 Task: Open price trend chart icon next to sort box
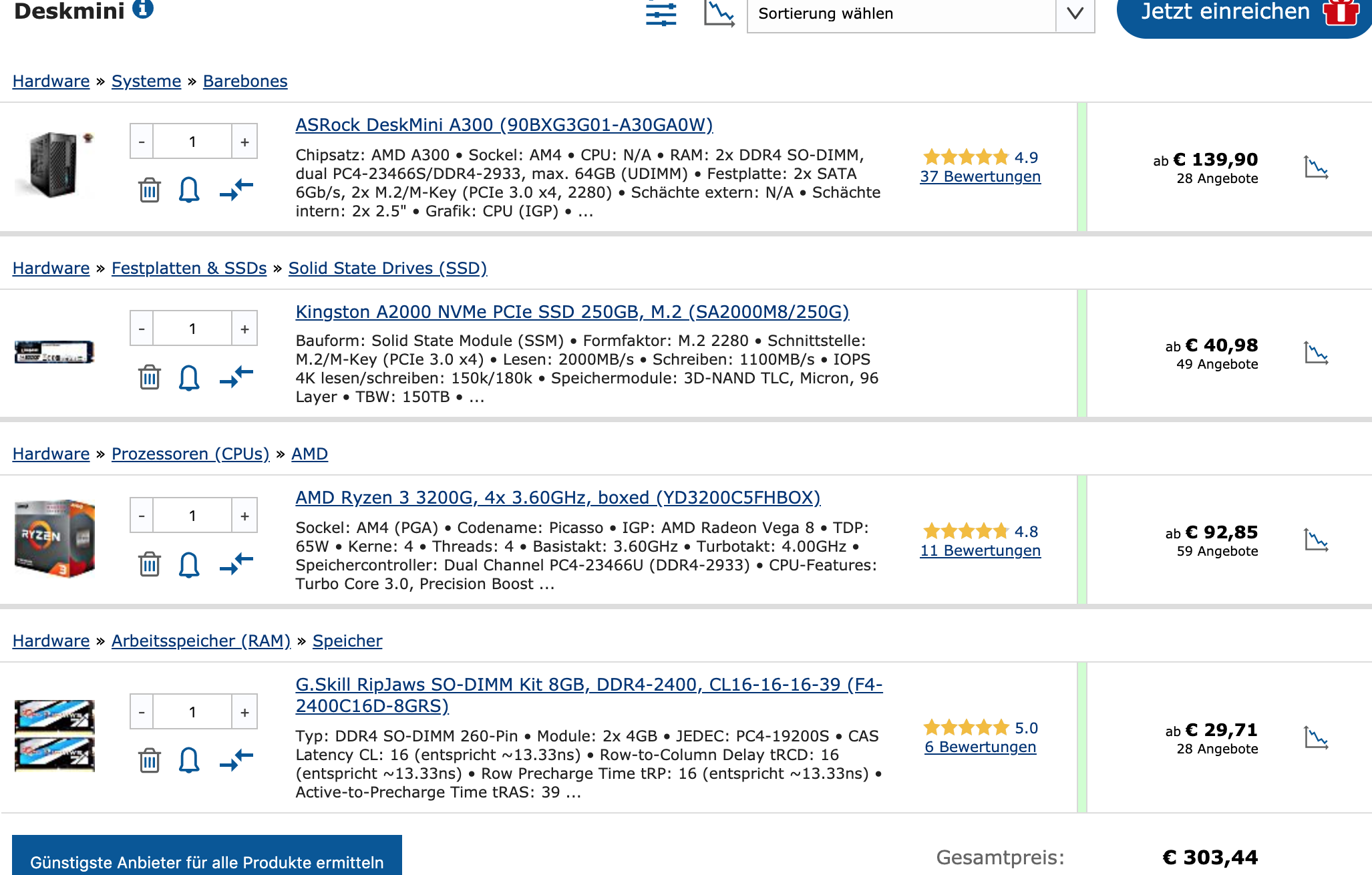point(719,13)
